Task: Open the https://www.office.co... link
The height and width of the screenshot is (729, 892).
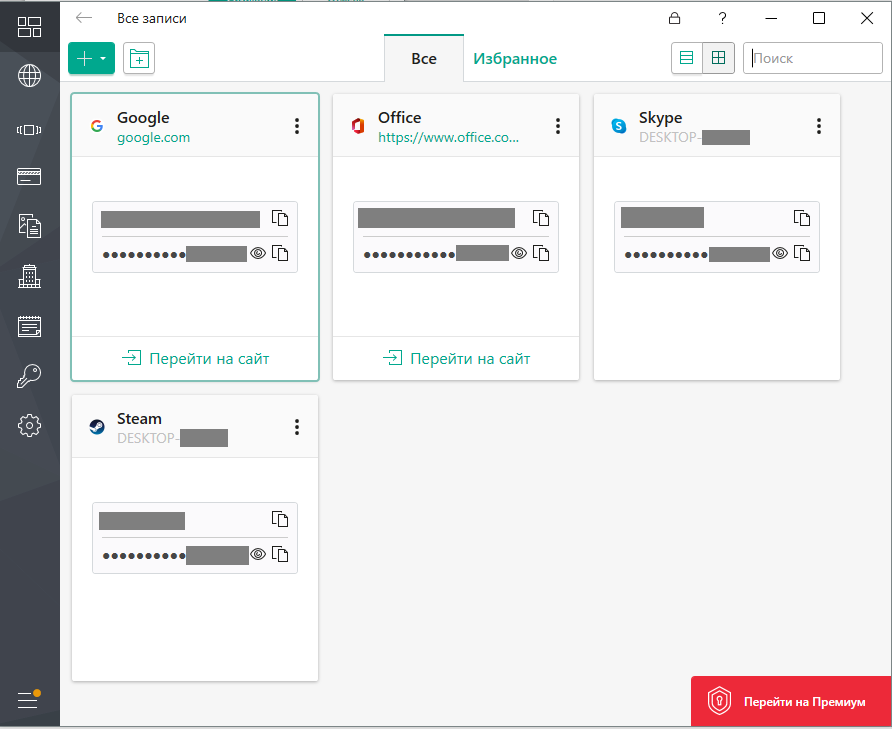Action: (448, 137)
